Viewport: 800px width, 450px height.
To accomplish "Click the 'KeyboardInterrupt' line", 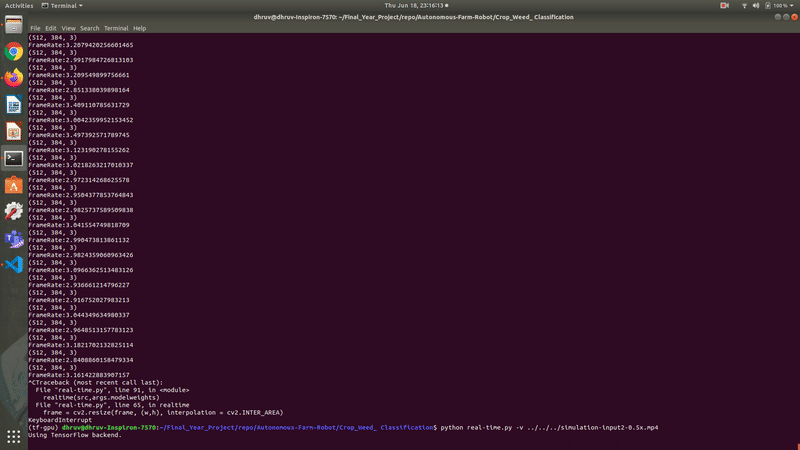I will coord(60,420).
